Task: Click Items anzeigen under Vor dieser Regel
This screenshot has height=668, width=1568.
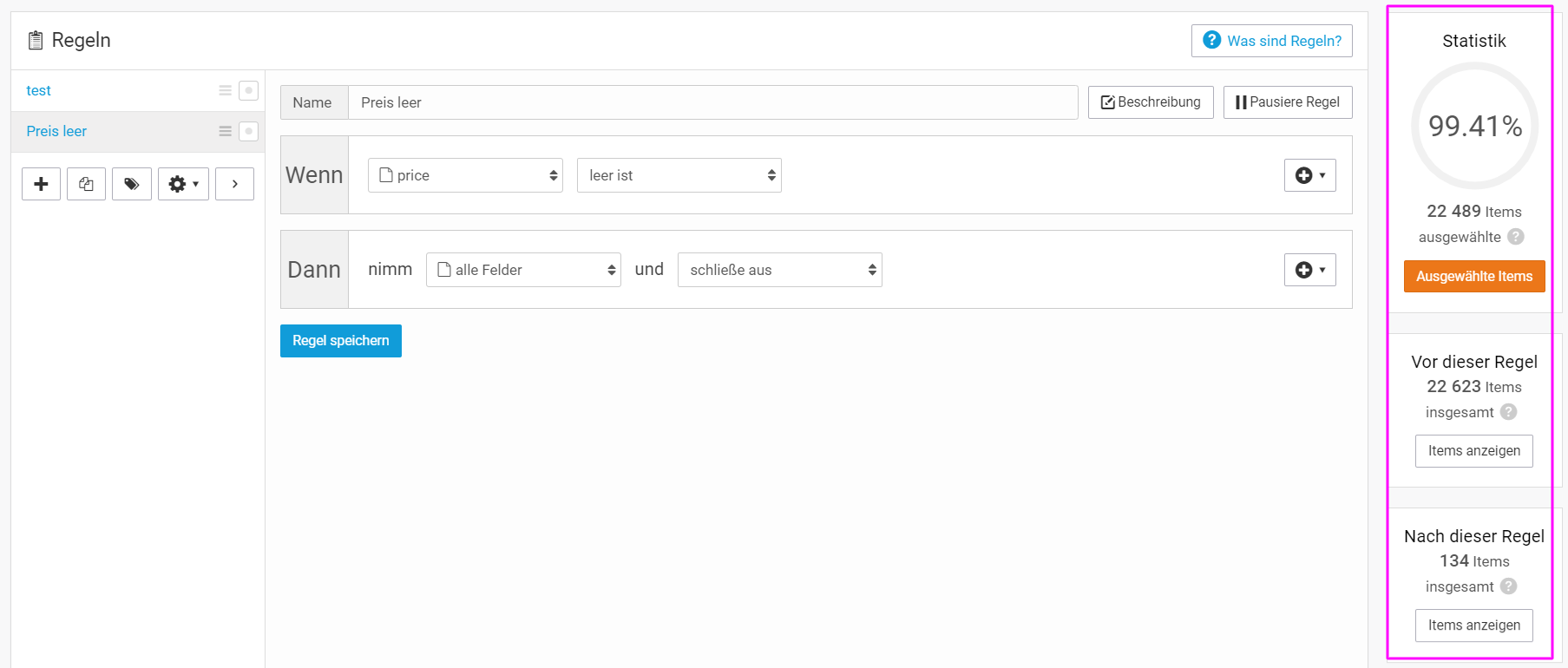Action: tap(1474, 451)
